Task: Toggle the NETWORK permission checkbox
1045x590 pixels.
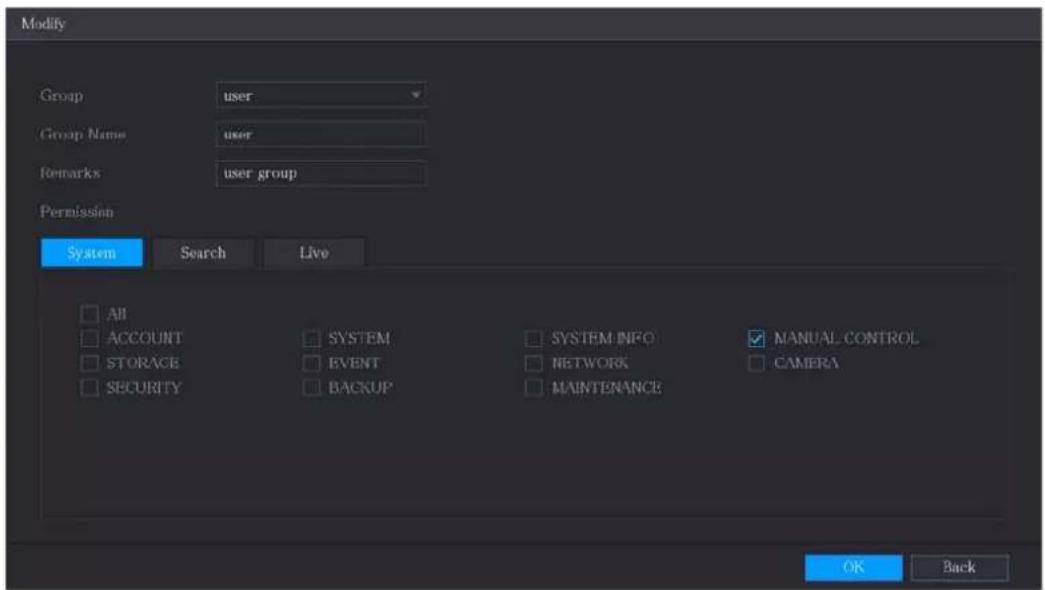Action: [x=534, y=363]
